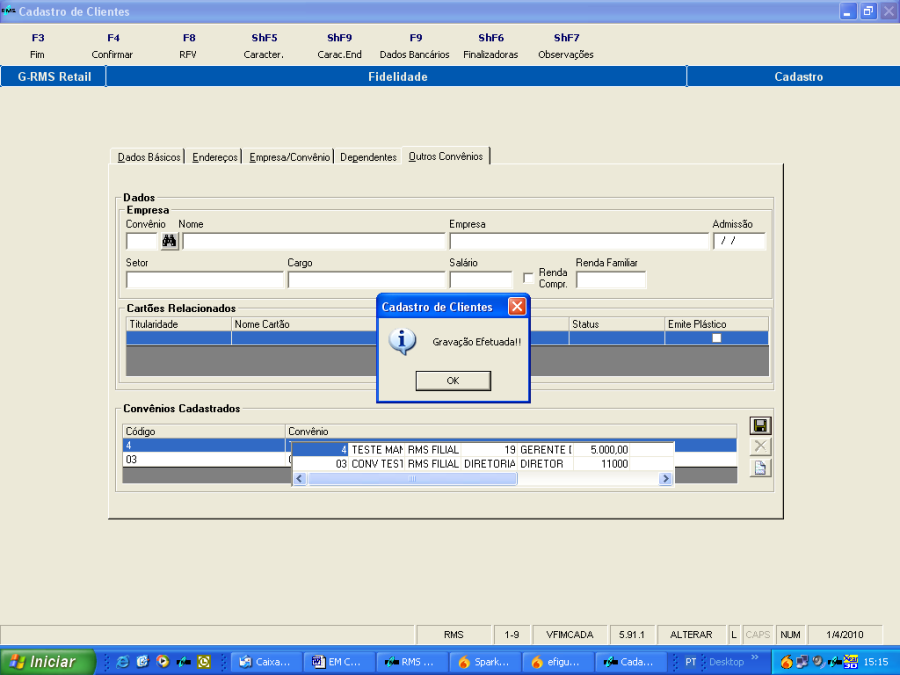Select the Outros Convênios tab
Image resolution: width=900 pixels, height=675 pixels.
(x=445, y=156)
